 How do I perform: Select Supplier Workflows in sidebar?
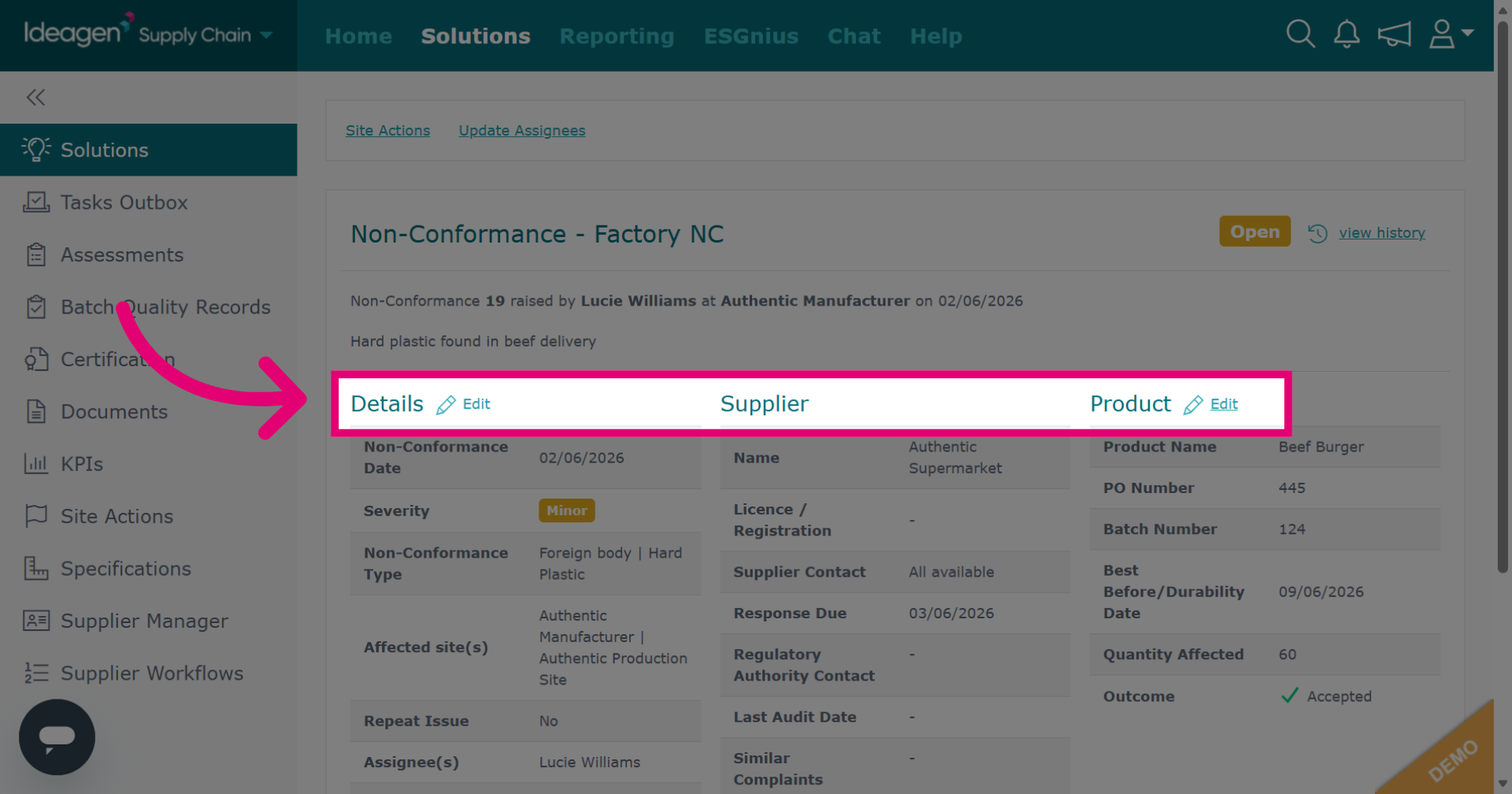pyautogui.click(x=152, y=673)
